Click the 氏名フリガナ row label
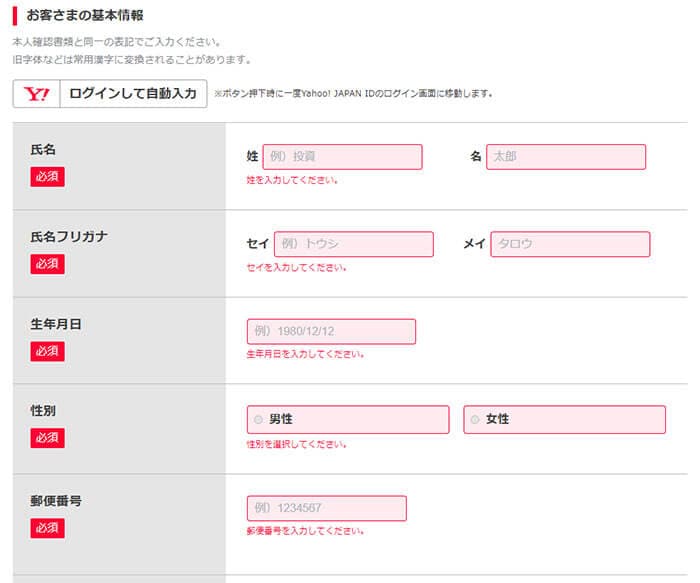Viewport: 700px width, 583px height. coord(69,237)
